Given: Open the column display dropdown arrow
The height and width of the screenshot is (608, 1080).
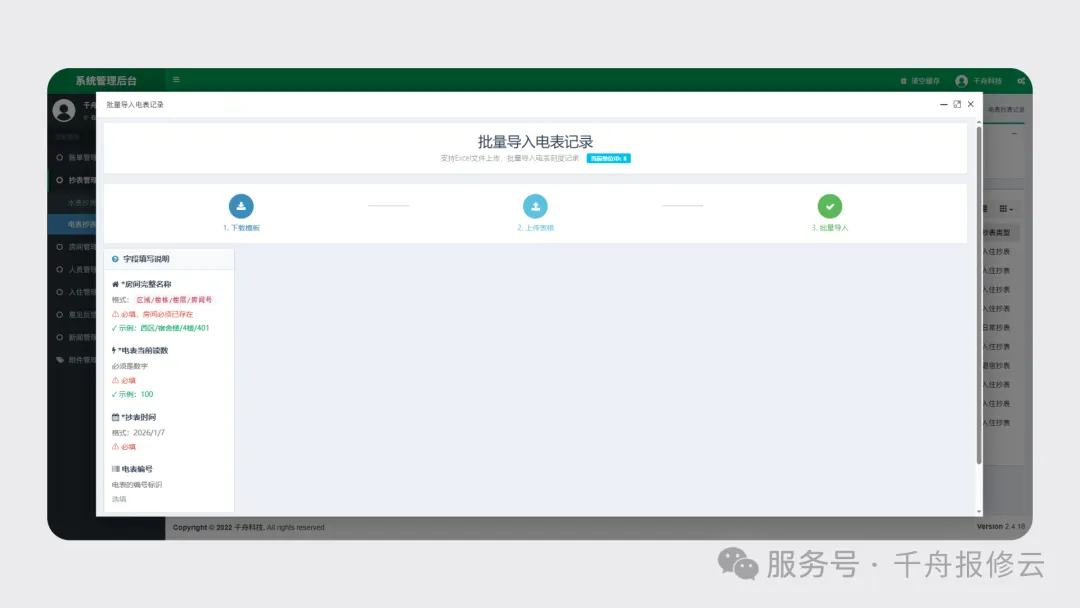Looking at the screenshot, I should pos(1011,209).
